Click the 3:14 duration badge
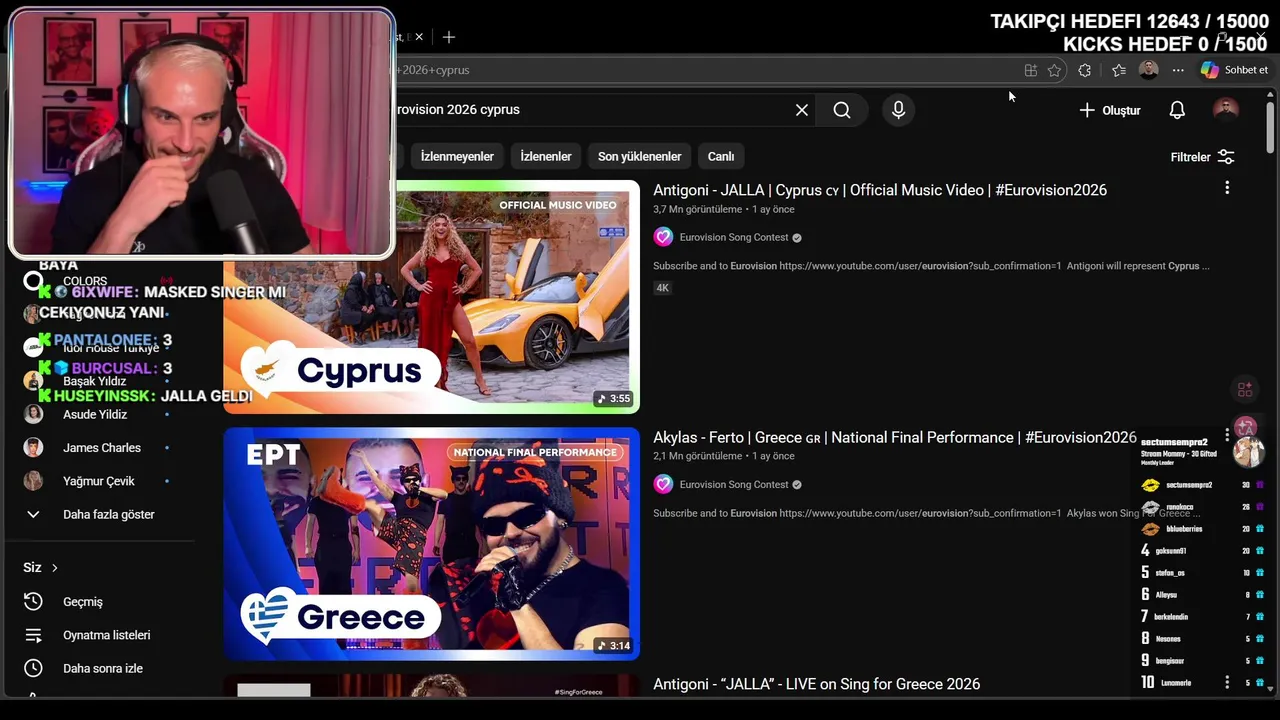Viewport: 1280px width, 720px height. 613,645
